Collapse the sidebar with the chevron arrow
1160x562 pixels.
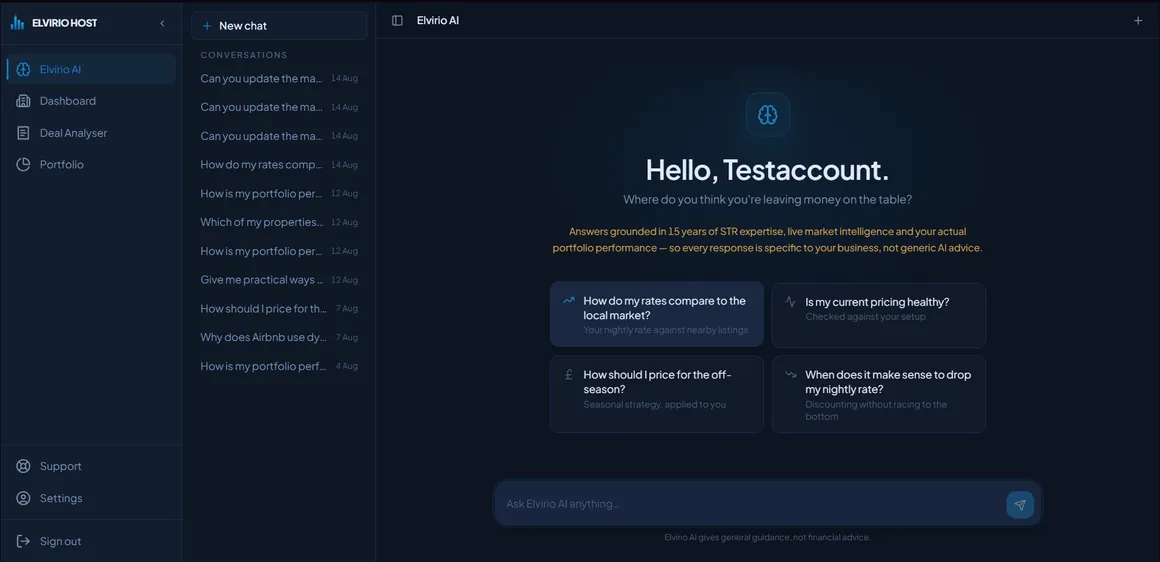point(163,24)
